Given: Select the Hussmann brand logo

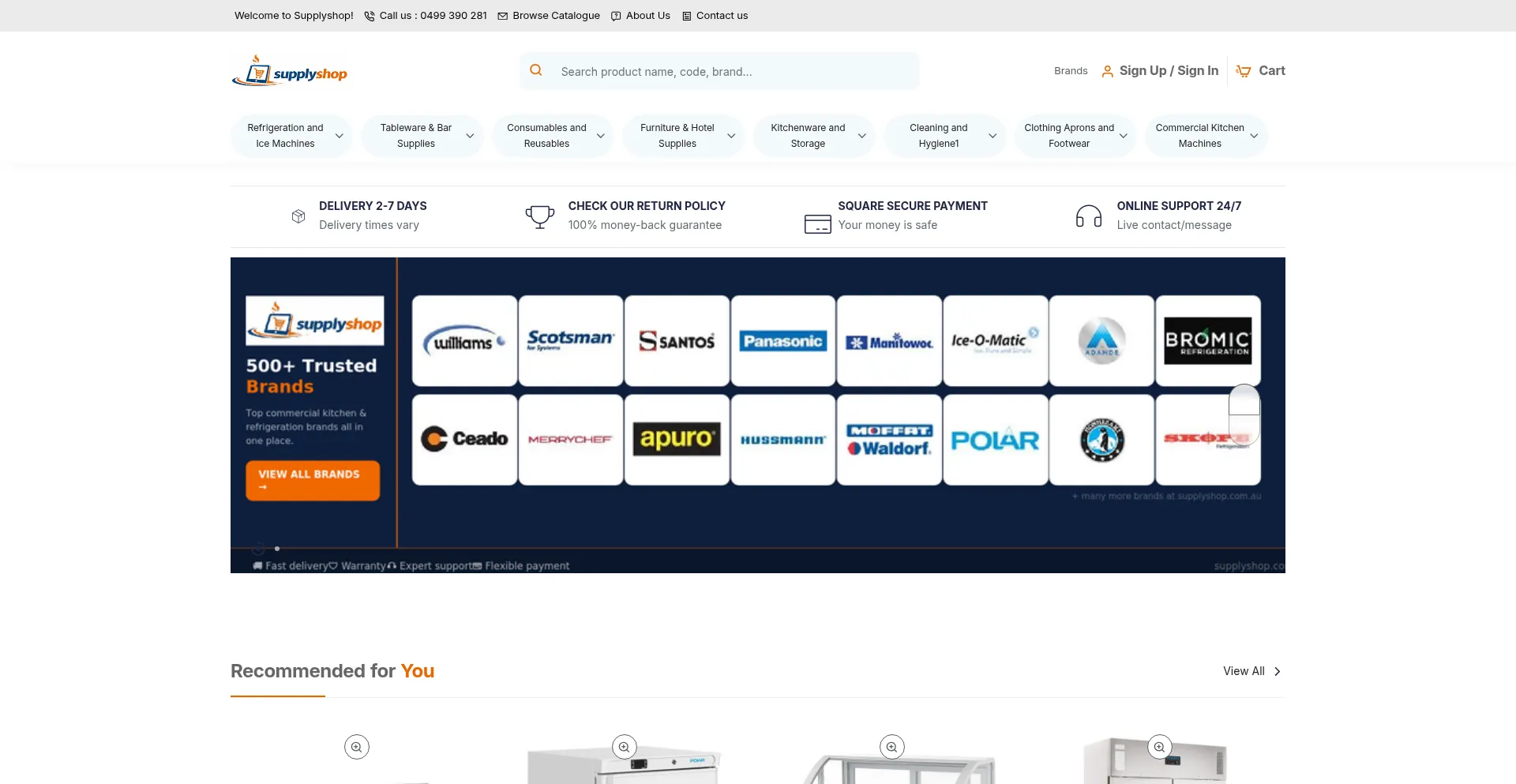Looking at the screenshot, I should [x=783, y=440].
